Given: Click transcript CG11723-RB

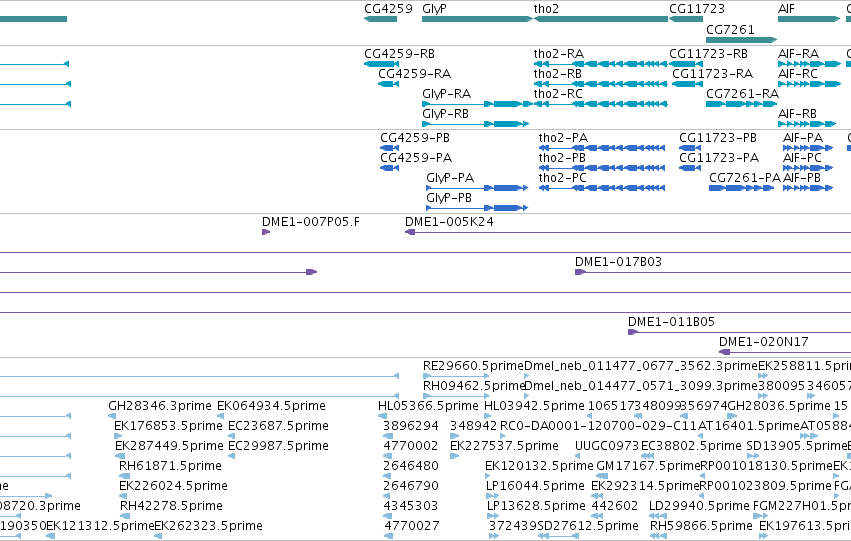Looking at the screenshot, I should click(x=686, y=64).
